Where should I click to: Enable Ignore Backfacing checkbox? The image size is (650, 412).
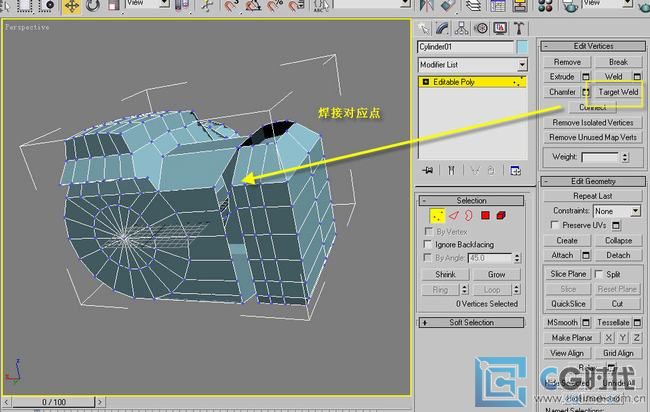[x=428, y=244]
